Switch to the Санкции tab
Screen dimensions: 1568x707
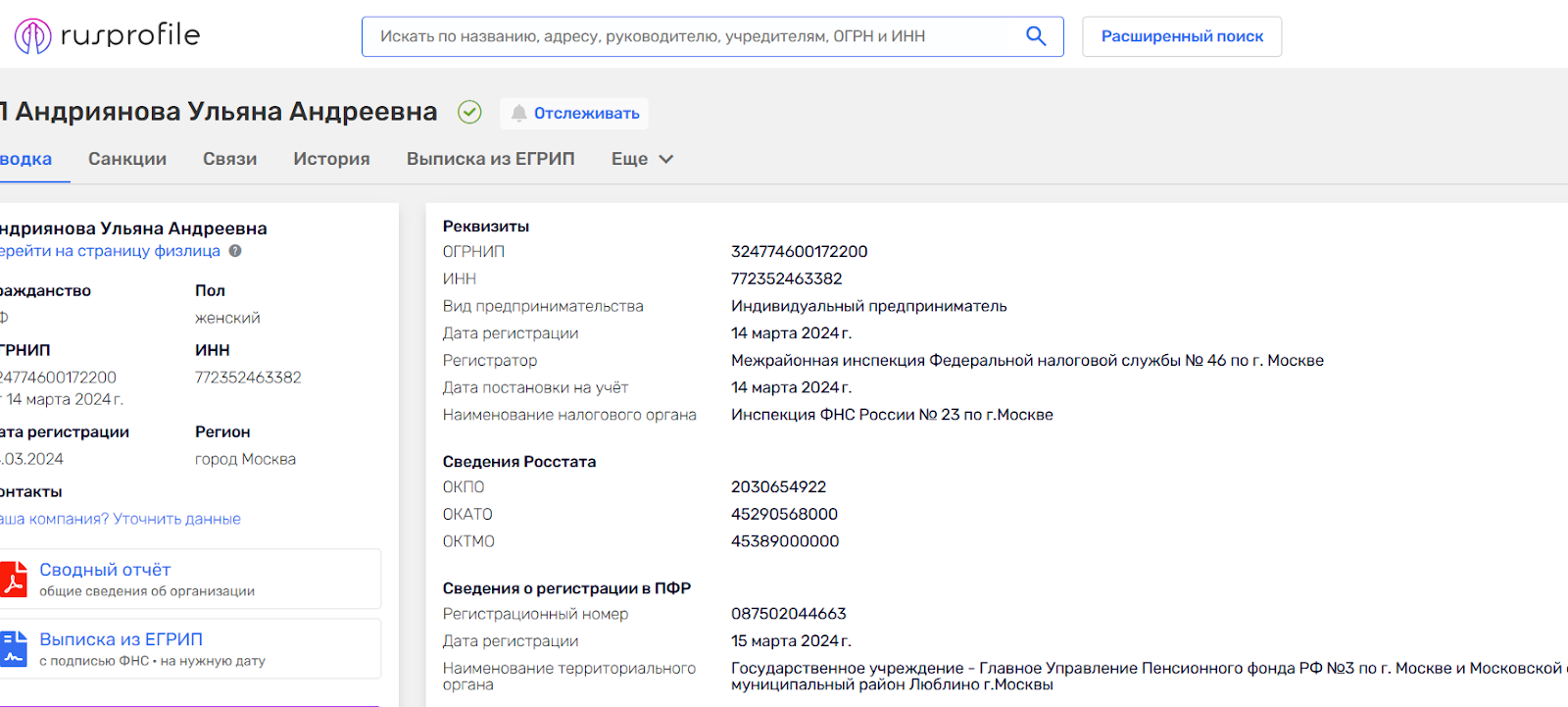pos(127,159)
